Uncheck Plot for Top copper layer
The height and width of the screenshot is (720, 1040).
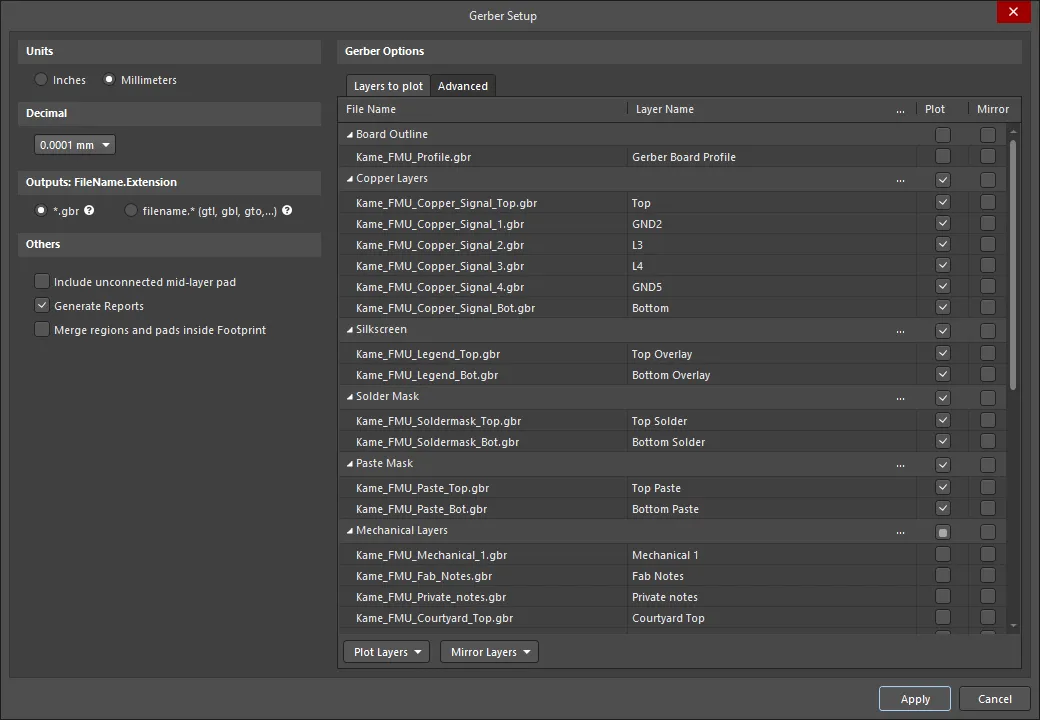coord(942,202)
